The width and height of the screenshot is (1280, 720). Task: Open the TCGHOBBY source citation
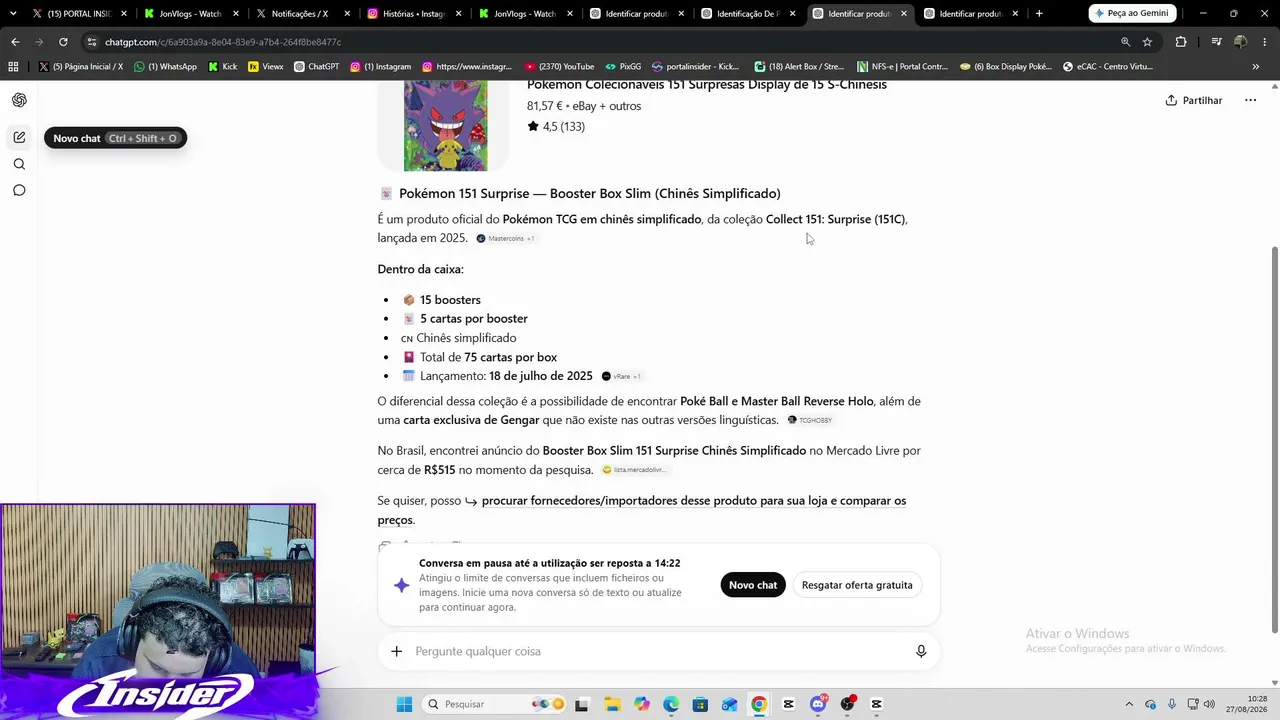pyautogui.click(x=810, y=420)
